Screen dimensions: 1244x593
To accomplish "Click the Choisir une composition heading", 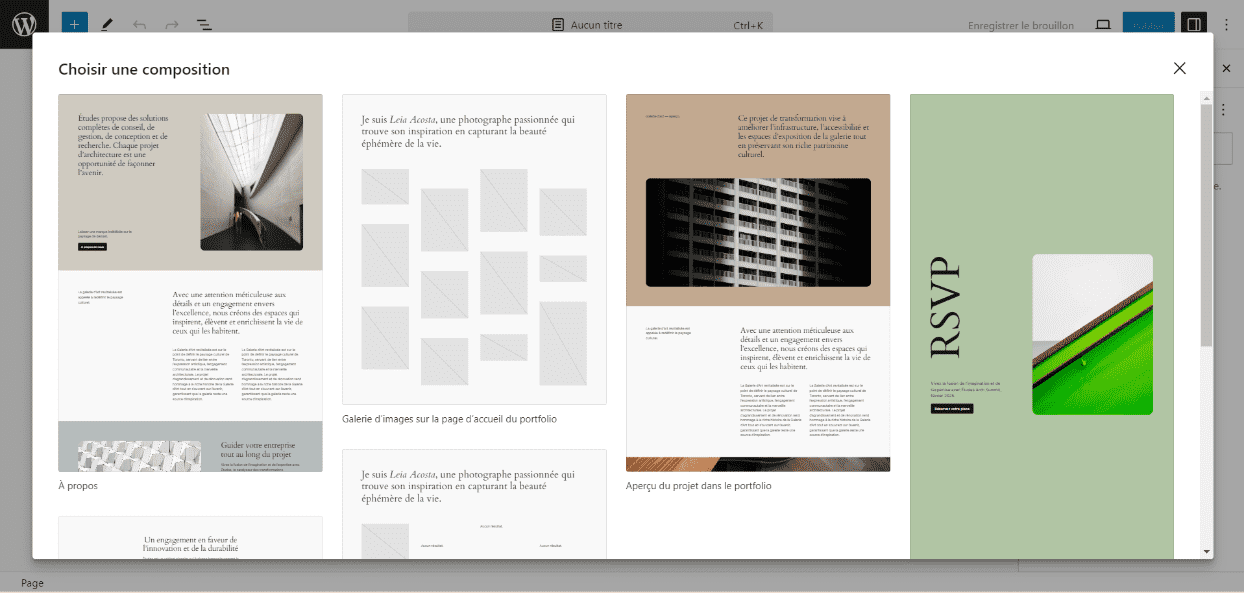I will click(144, 69).
